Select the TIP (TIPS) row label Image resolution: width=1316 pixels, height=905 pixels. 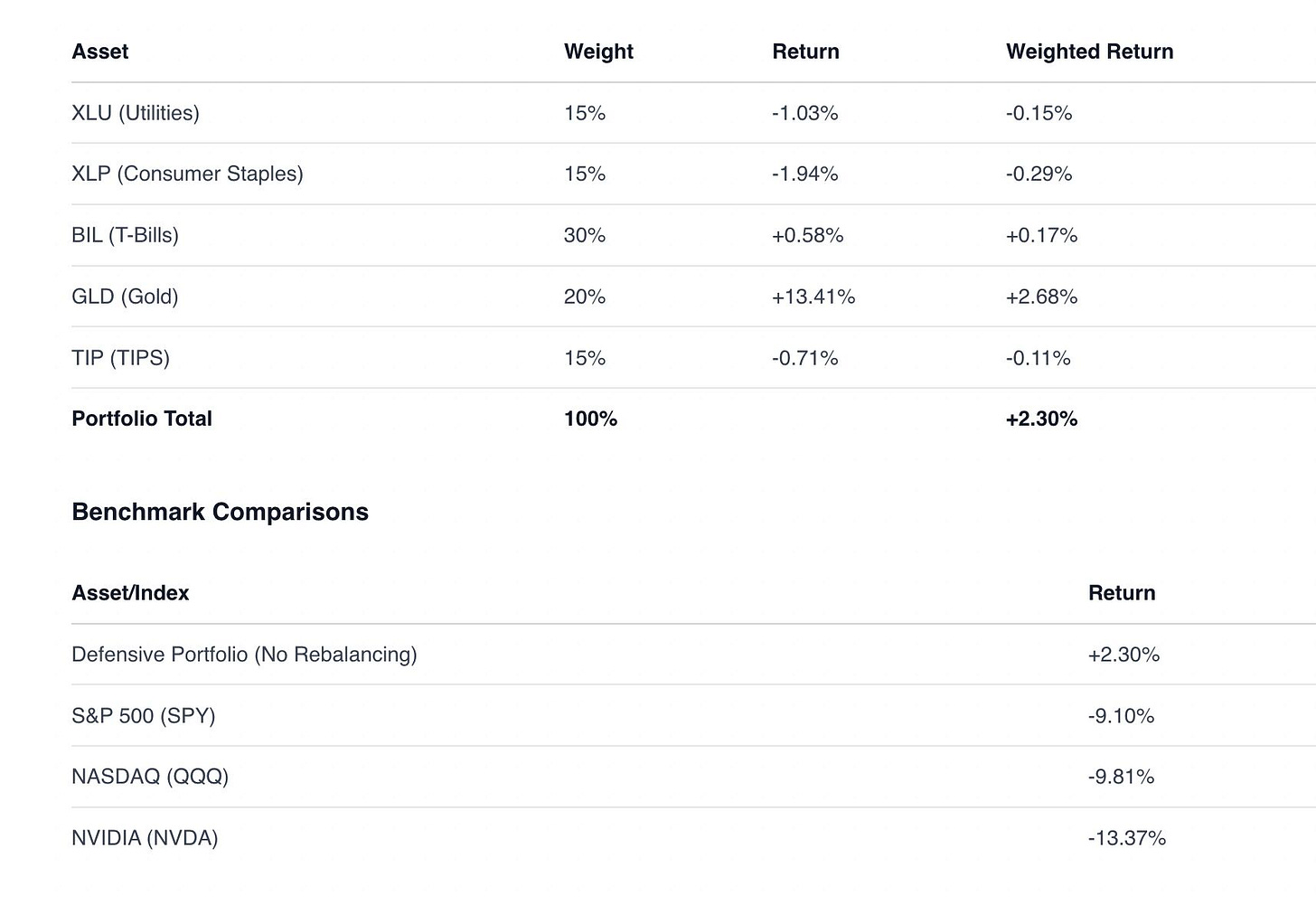[x=120, y=358]
